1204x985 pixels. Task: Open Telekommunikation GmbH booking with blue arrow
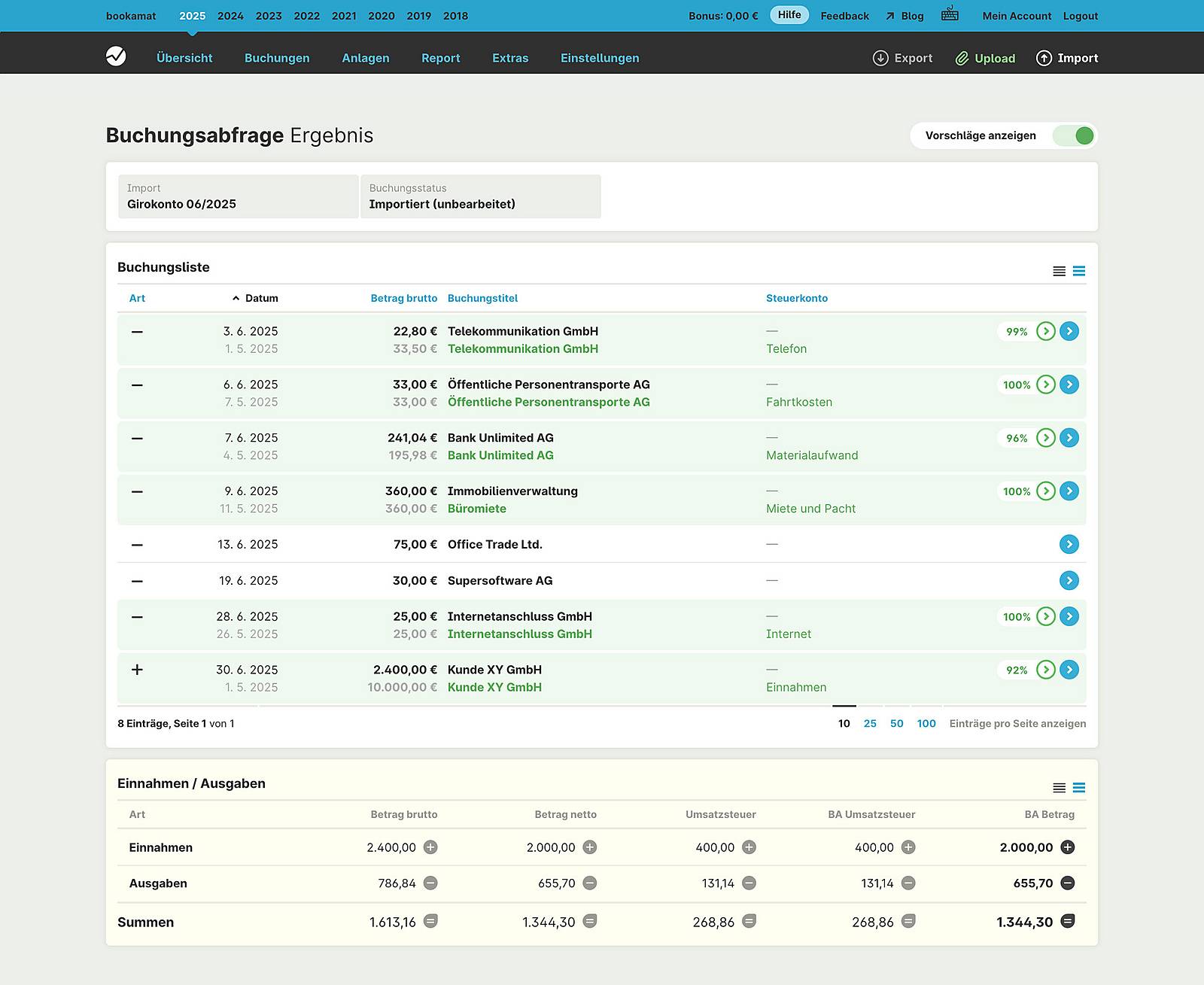coord(1069,331)
